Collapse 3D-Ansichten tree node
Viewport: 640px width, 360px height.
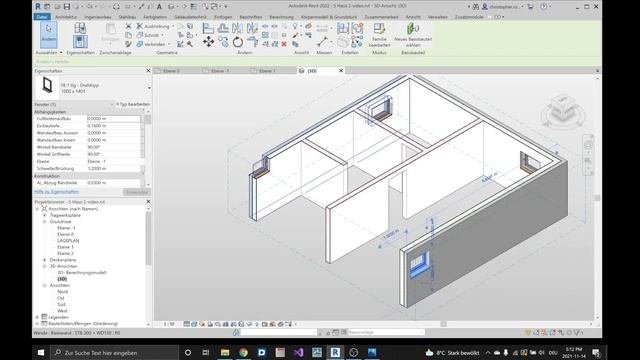point(44,266)
